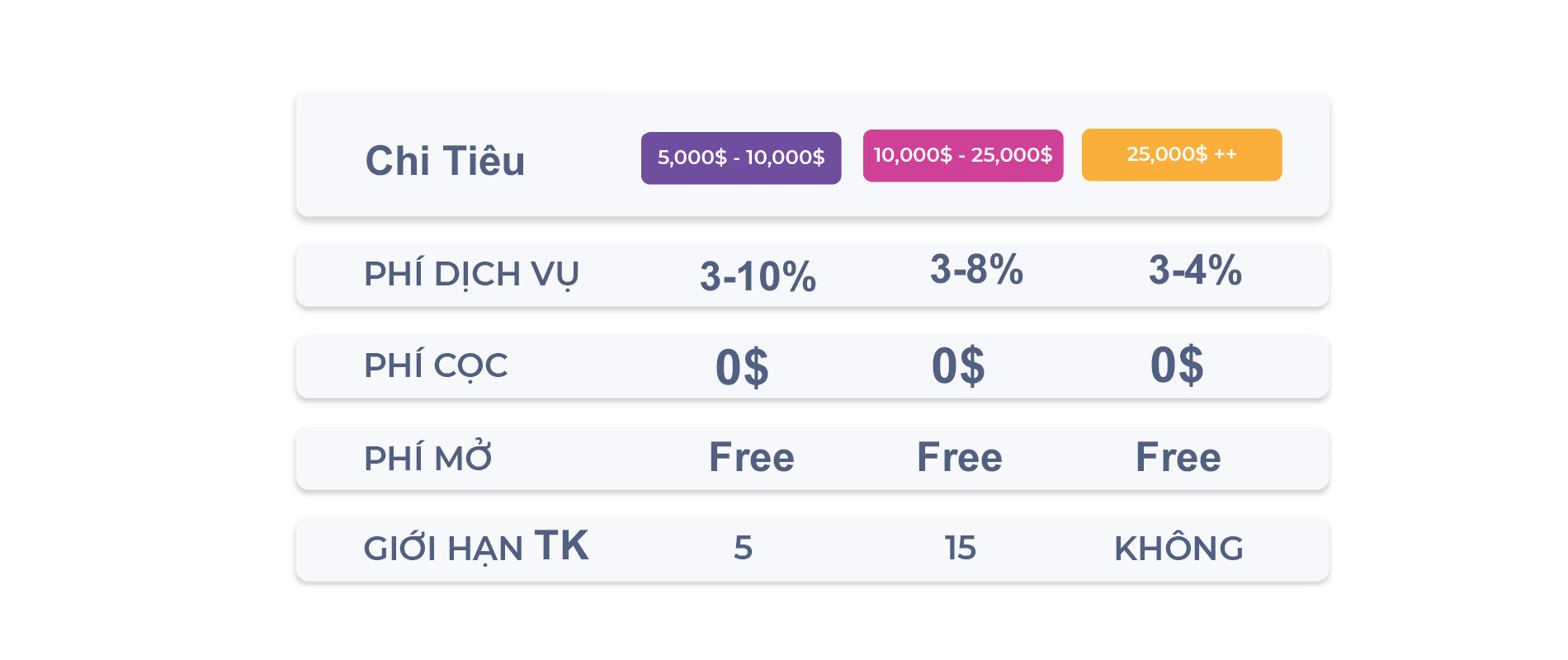Click the 3-4% service fee value

coord(1195,270)
